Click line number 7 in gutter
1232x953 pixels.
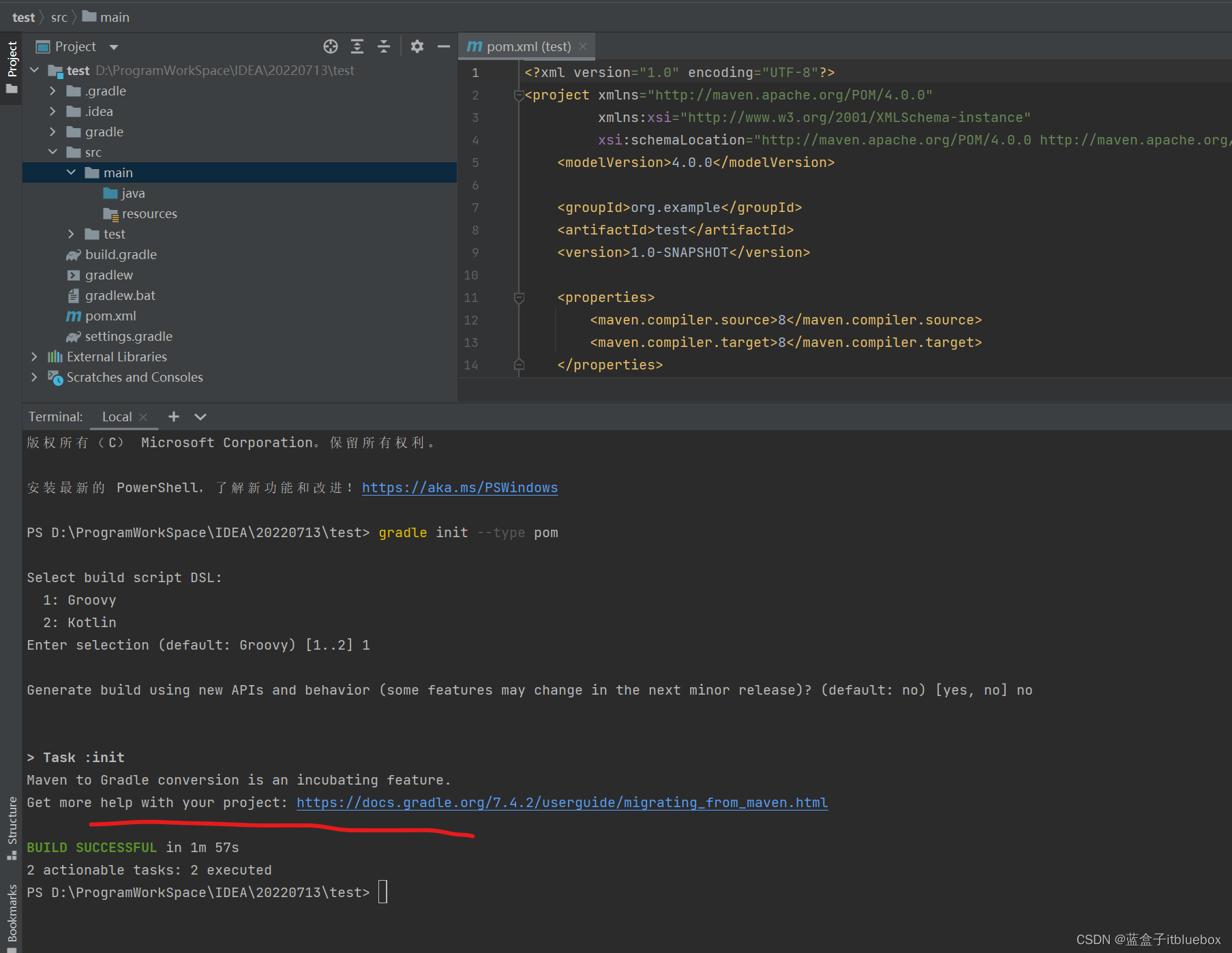(x=475, y=207)
